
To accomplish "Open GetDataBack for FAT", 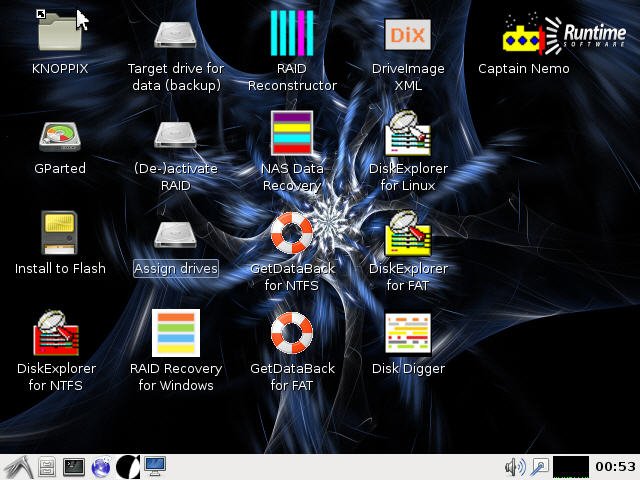I will tap(292, 334).
